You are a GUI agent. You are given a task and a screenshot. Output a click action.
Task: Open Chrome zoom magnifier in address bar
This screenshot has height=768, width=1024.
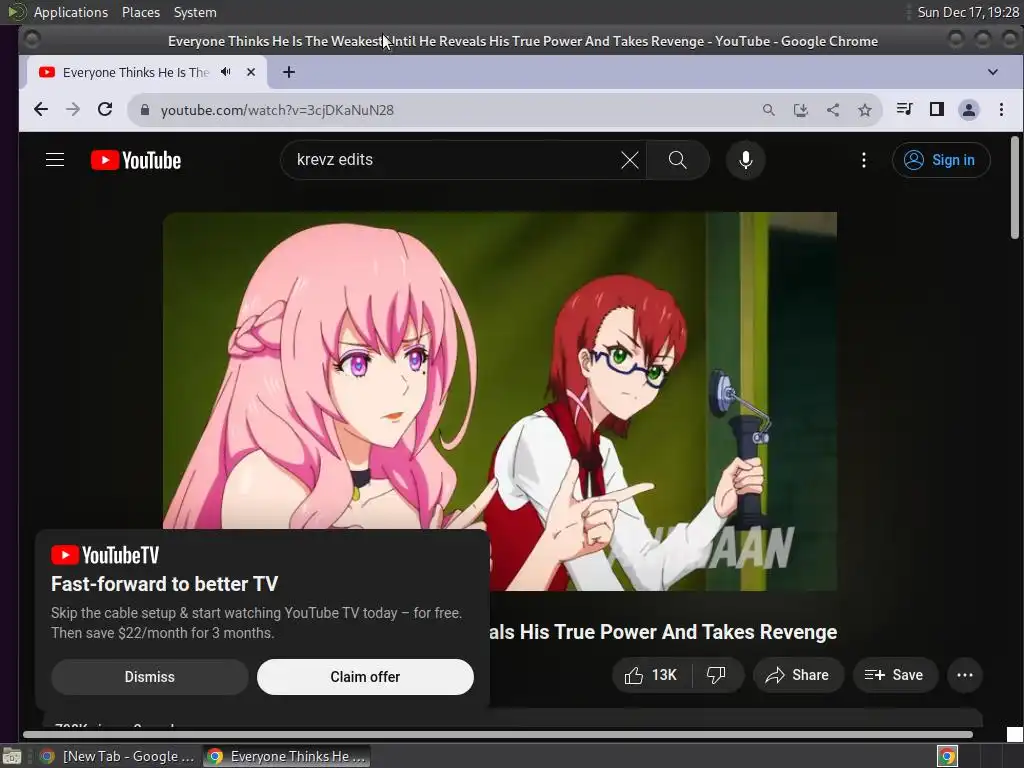pyautogui.click(x=769, y=110)
